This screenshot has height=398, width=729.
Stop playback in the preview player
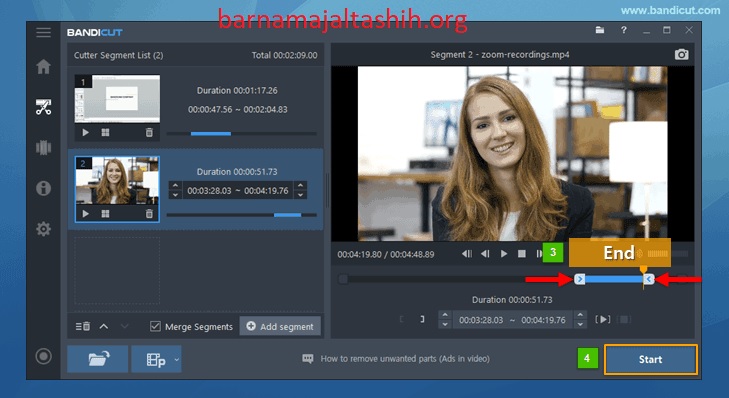click(522, 253)
